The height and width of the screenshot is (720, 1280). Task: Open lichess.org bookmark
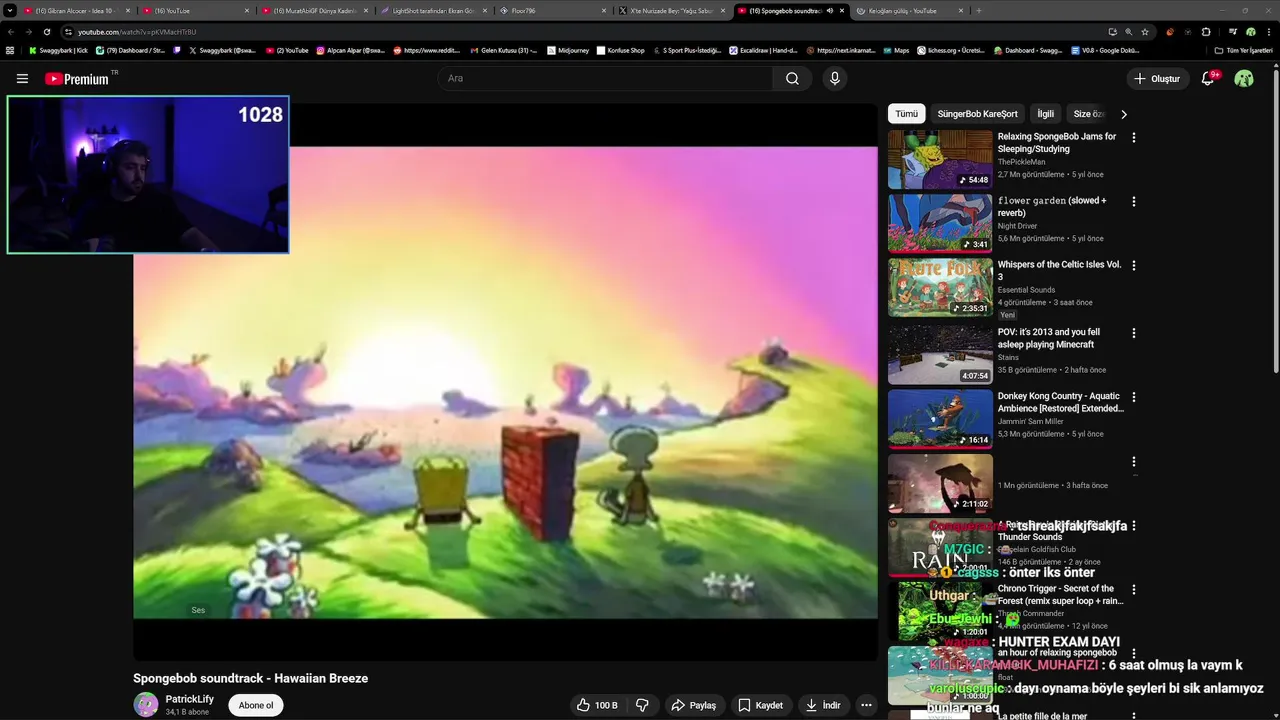(950, 50)
